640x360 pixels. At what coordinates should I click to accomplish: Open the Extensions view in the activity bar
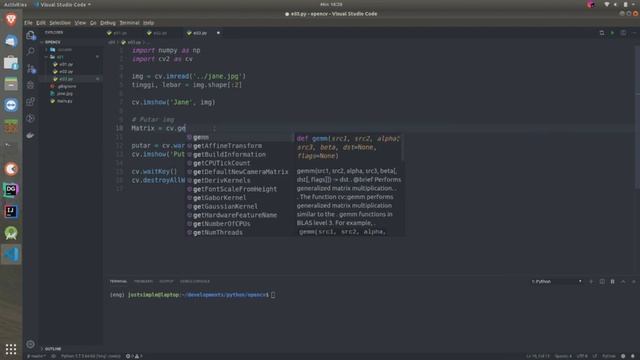pos(31,102)
